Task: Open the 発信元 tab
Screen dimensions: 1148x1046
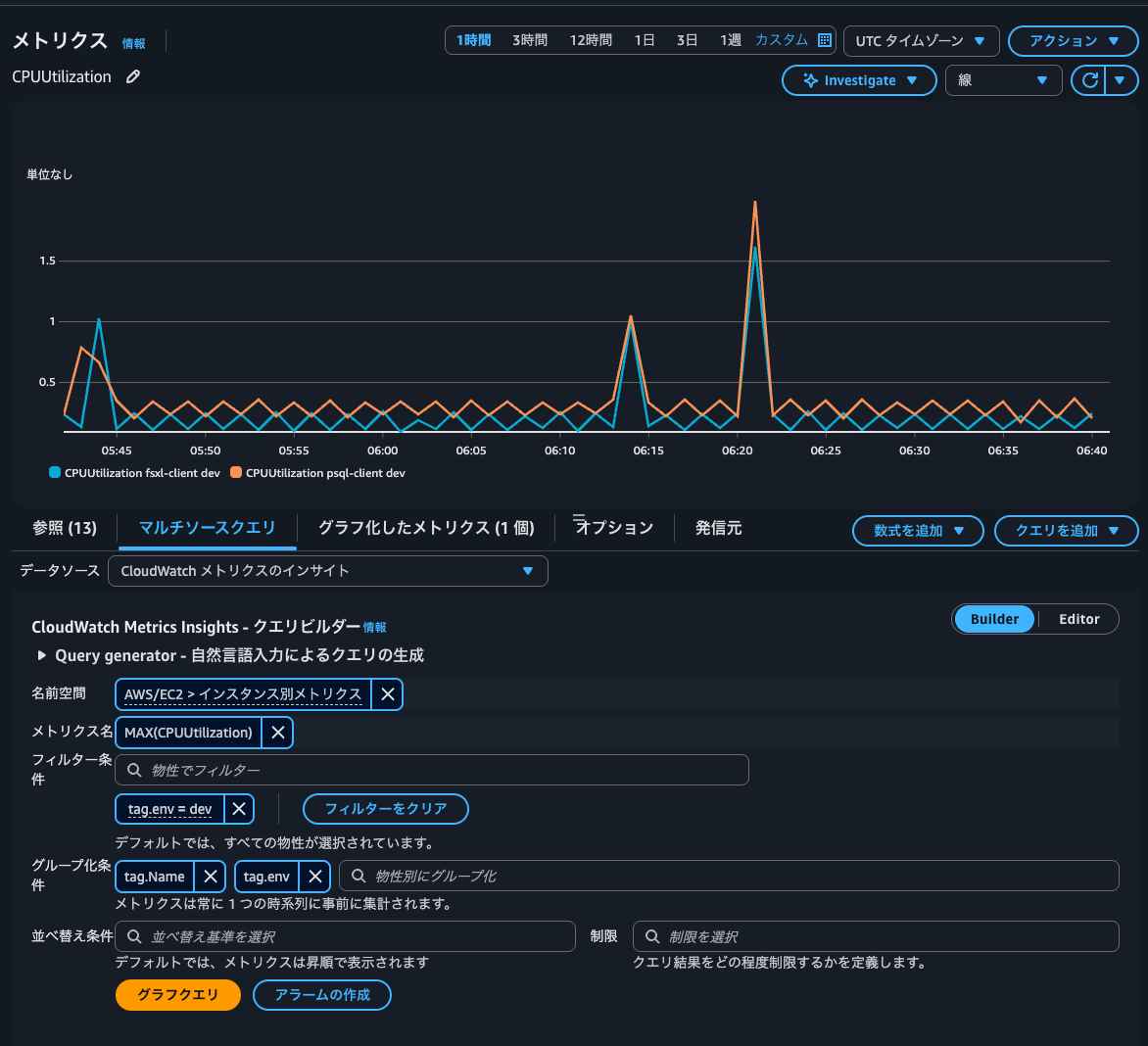Action: (718, 528)
